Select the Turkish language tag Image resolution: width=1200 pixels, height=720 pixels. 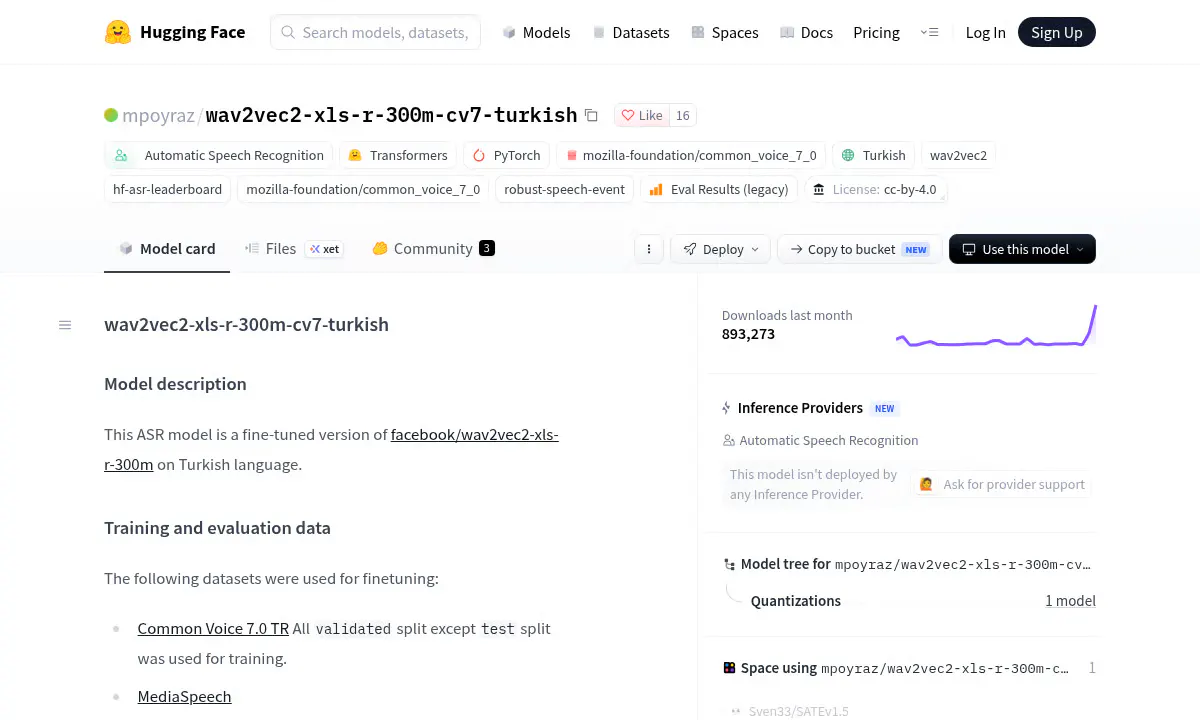click(x=873, y=155)
